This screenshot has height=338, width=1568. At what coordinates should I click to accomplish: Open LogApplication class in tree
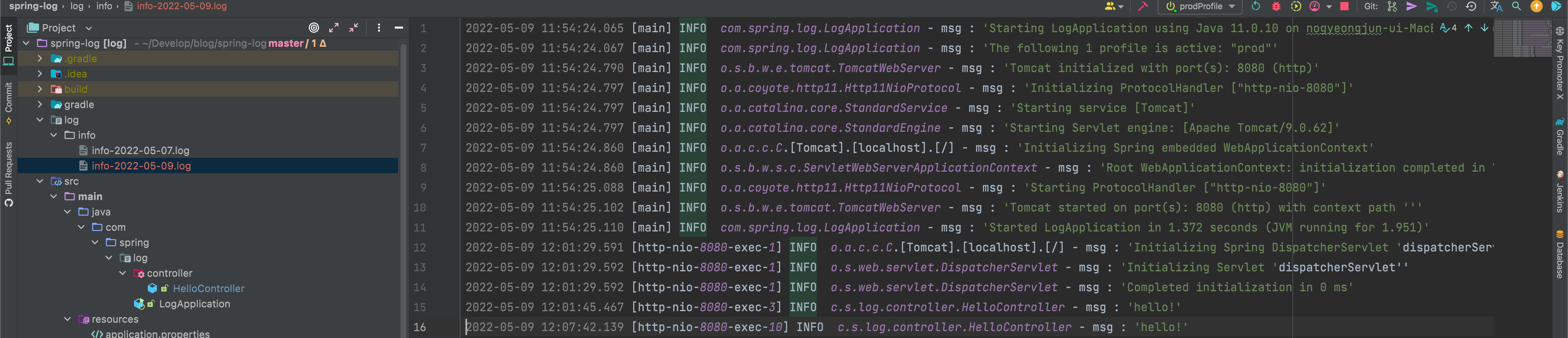(194, 304)
